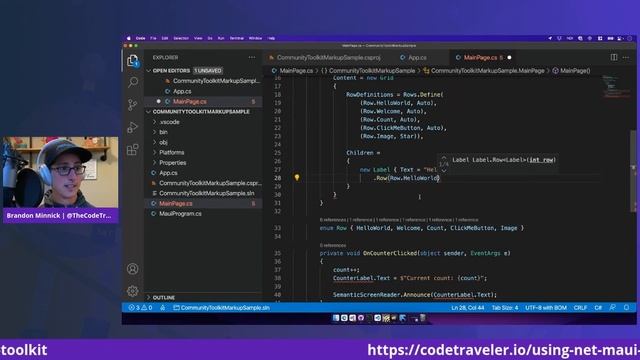Click the notifications bell in status bar

point(627,308)
